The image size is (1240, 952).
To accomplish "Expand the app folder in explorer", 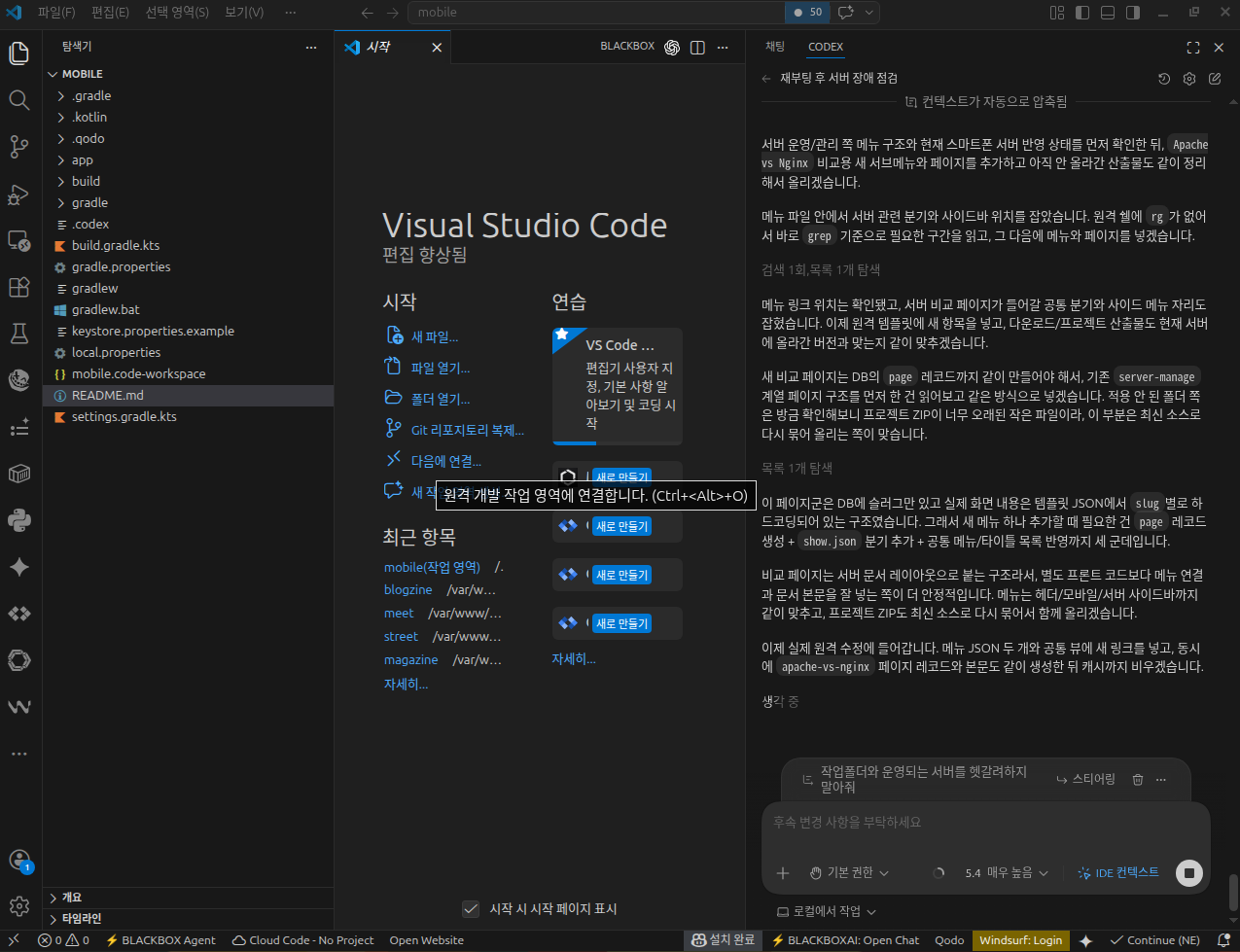I will (82, 160).
